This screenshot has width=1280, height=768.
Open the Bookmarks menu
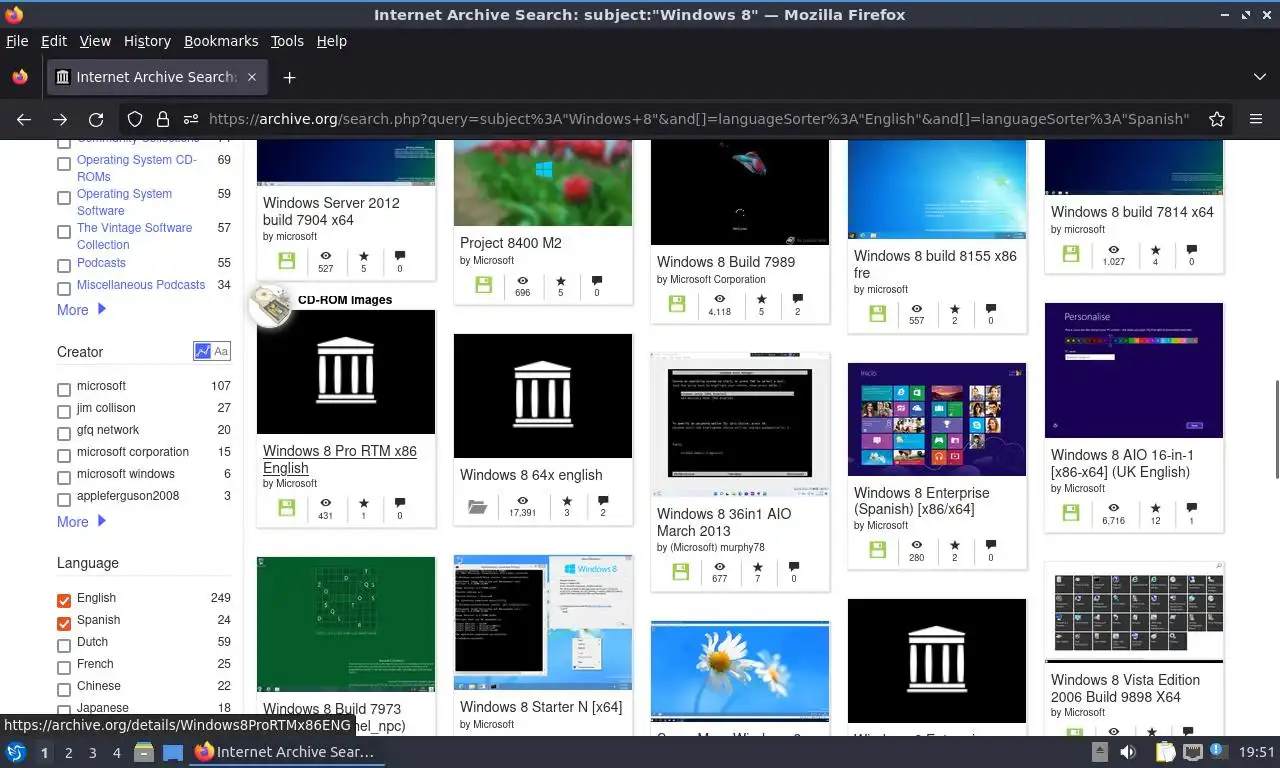[221, 41]
